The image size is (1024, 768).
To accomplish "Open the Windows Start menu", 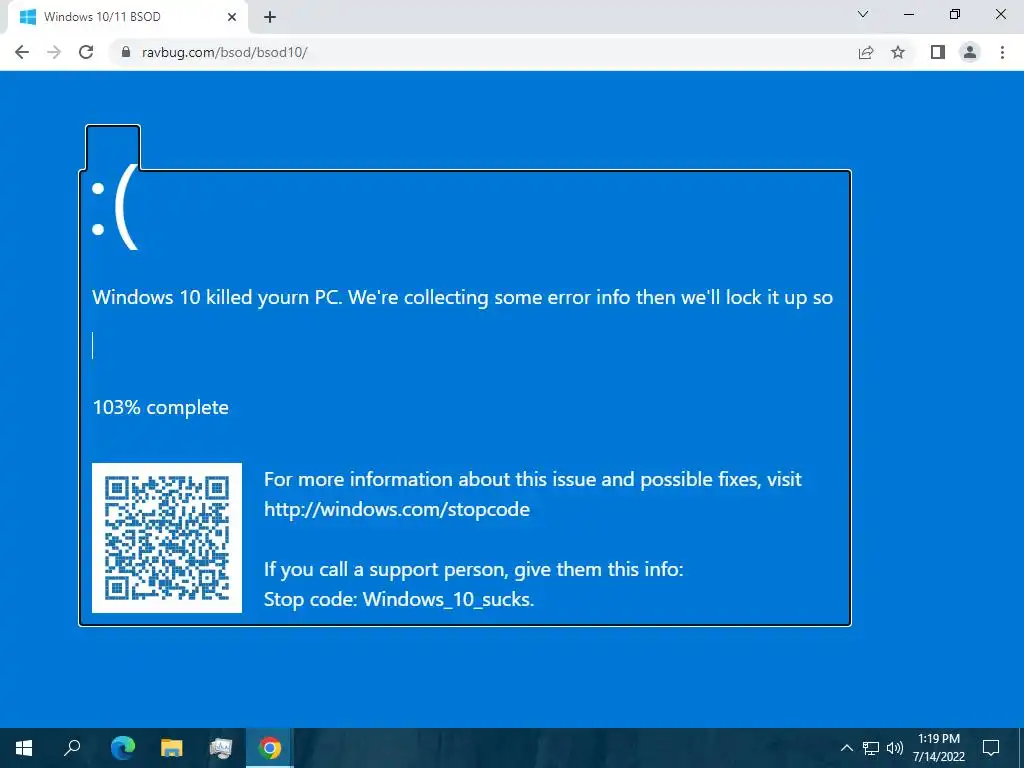I will coord(24,748).
